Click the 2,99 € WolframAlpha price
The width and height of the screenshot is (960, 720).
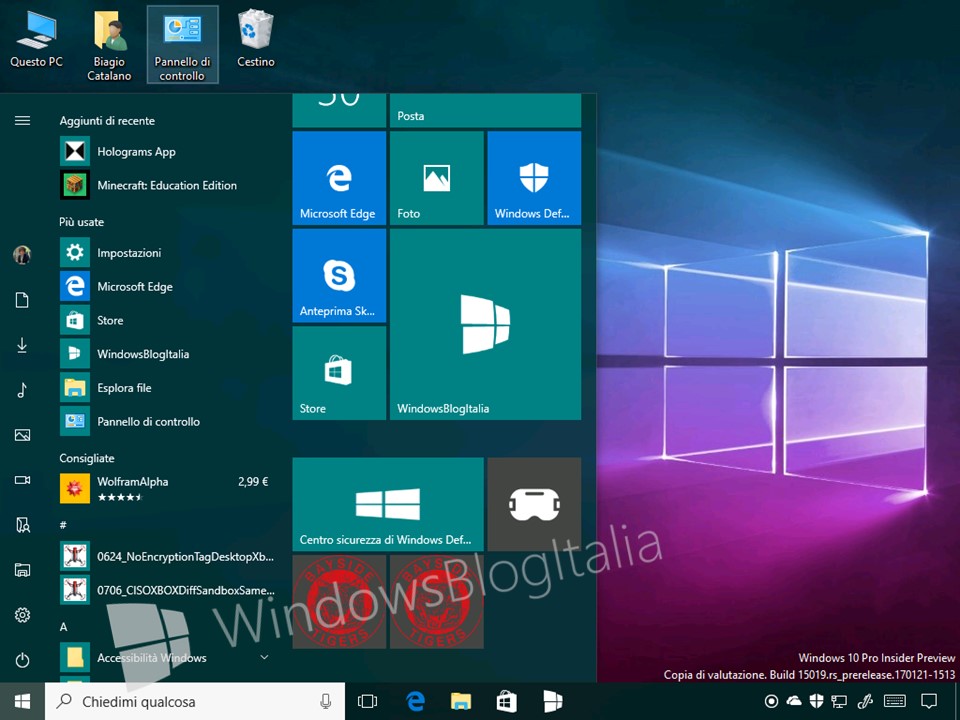(x=253, y=482)
